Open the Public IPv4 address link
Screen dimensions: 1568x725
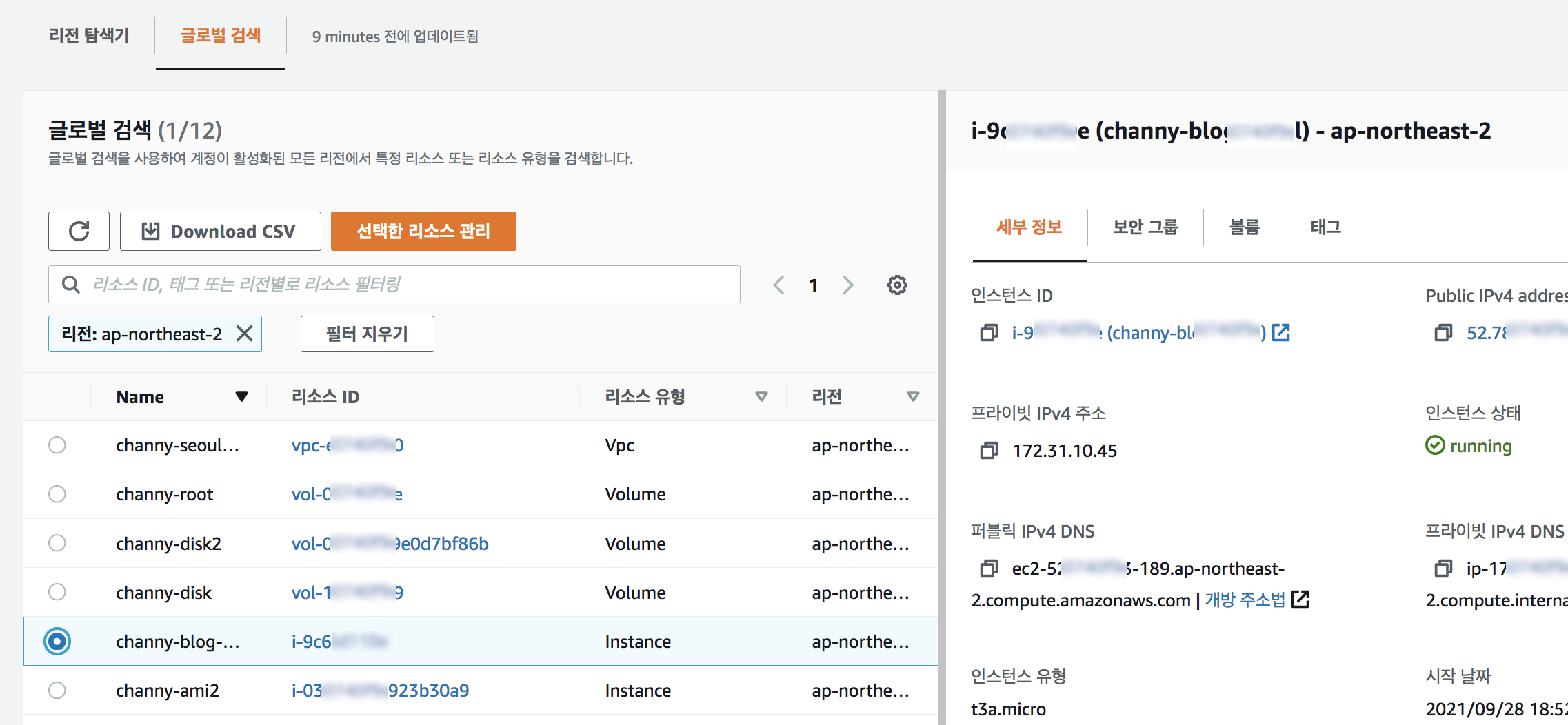click(1517, 333)
